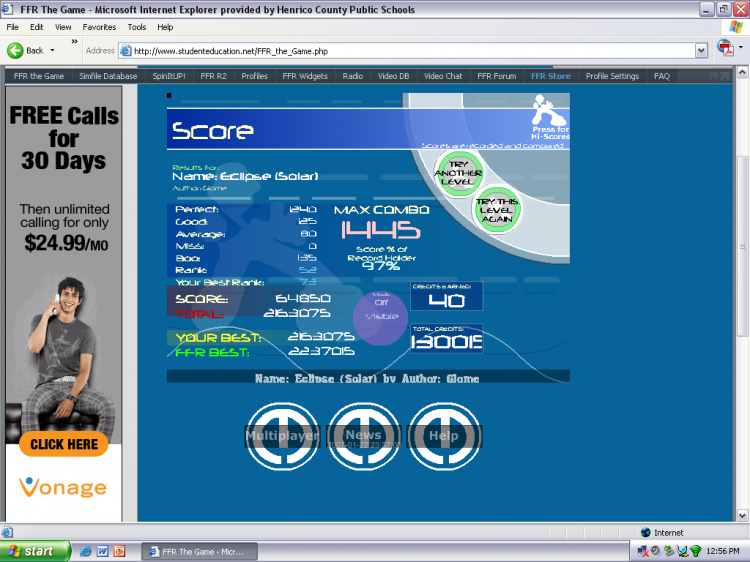Image resolution: width=750 pixels, height=562 pixels.
Task: Open the FFR Forum tab
Action: pyautogui.click(x=496, y=76)
